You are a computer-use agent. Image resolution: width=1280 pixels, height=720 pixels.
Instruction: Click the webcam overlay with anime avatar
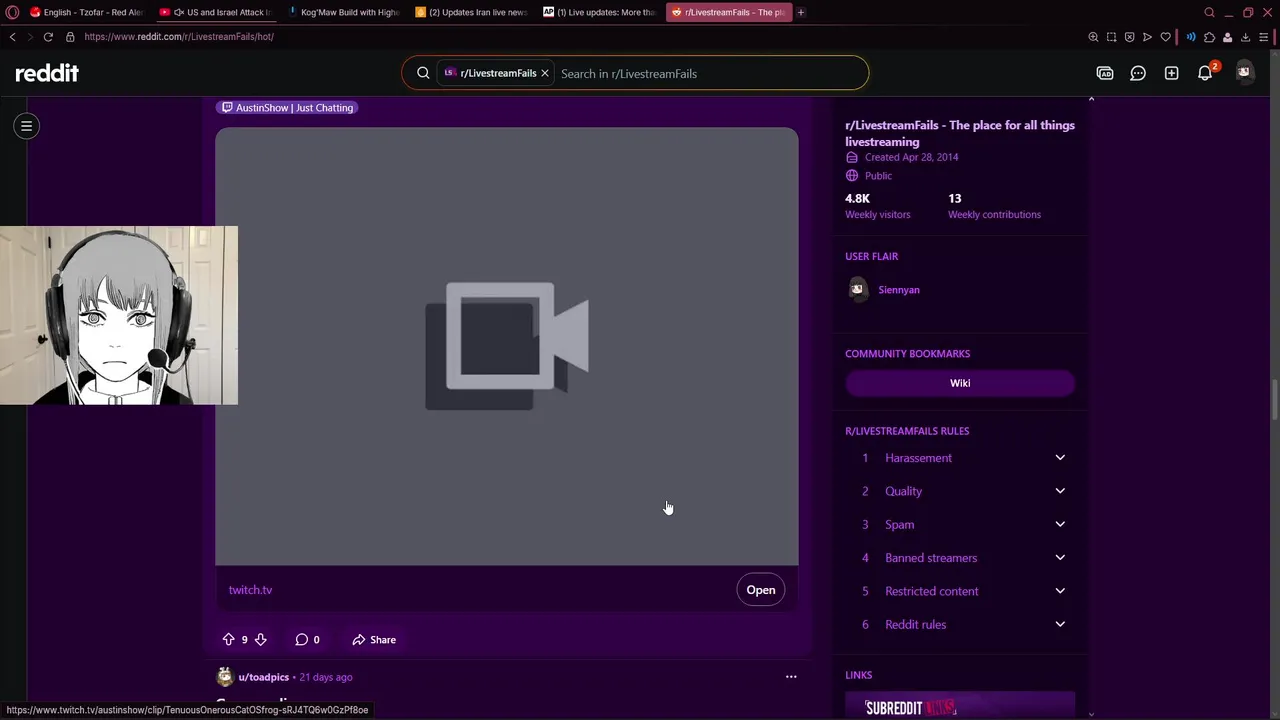coord(119,315)
